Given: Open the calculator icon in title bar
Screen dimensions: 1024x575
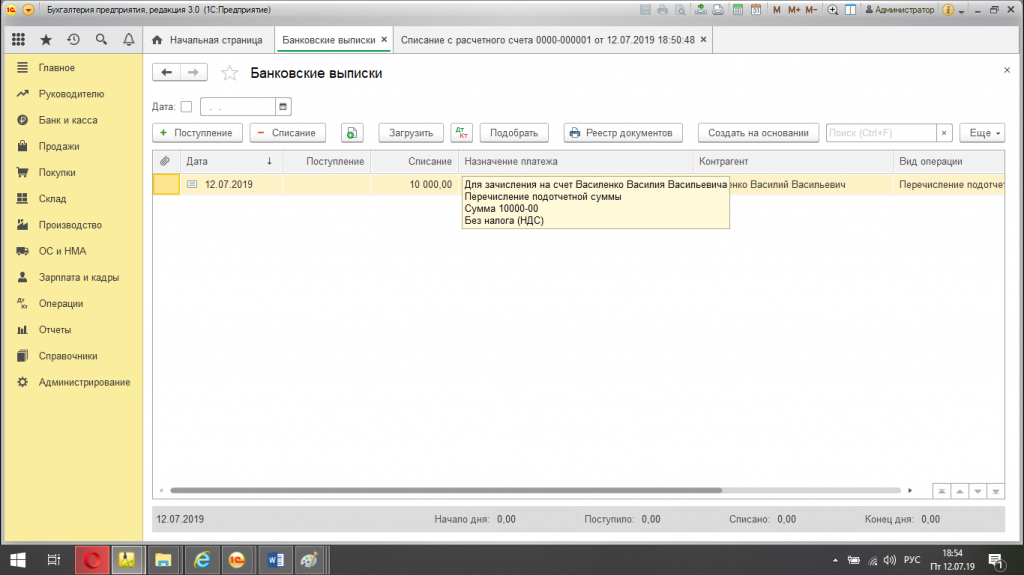Looking at the screenshot, I should pyautogui.click(x=737, y=10).
